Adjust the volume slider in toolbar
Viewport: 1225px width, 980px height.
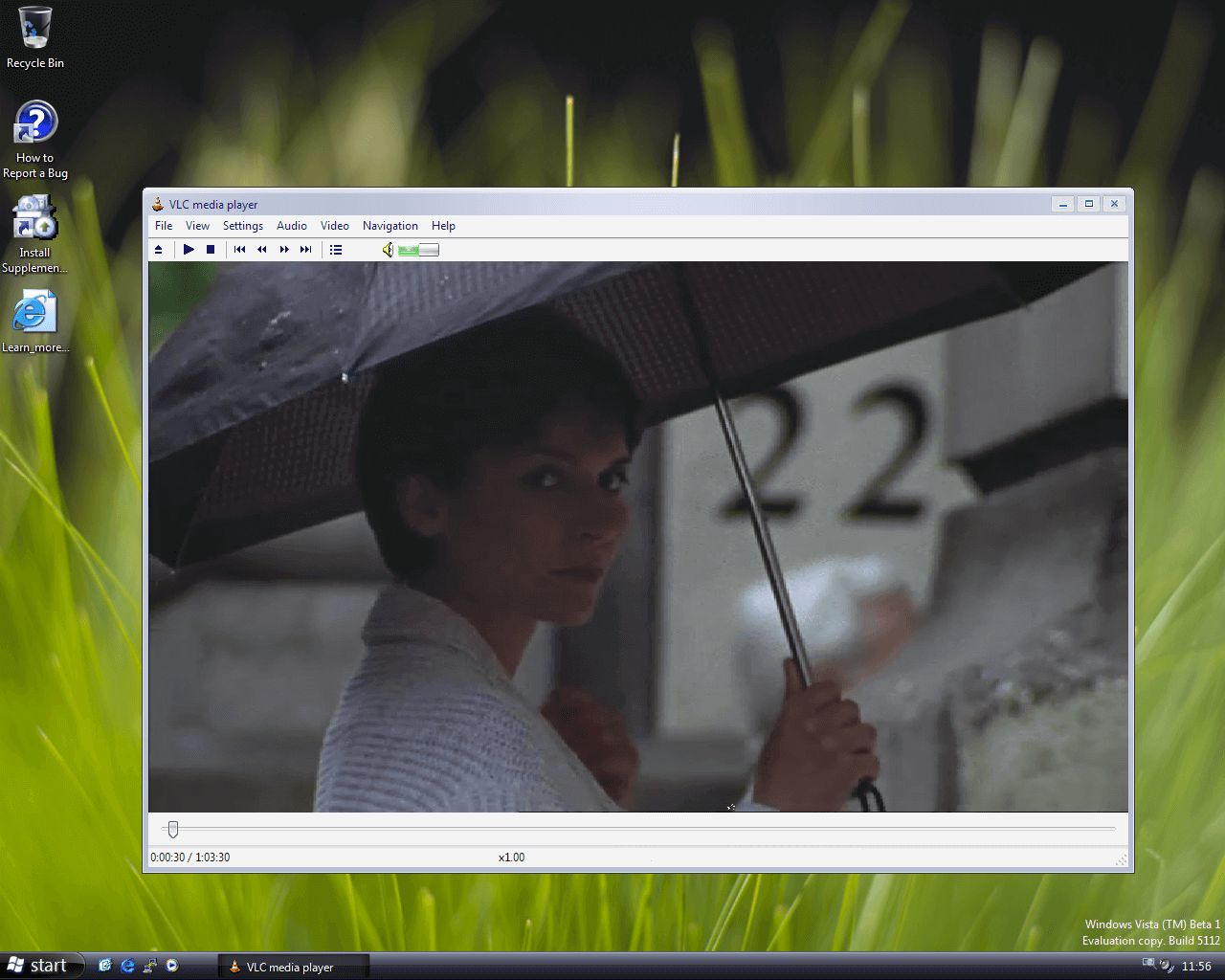(x=418, y=249)
